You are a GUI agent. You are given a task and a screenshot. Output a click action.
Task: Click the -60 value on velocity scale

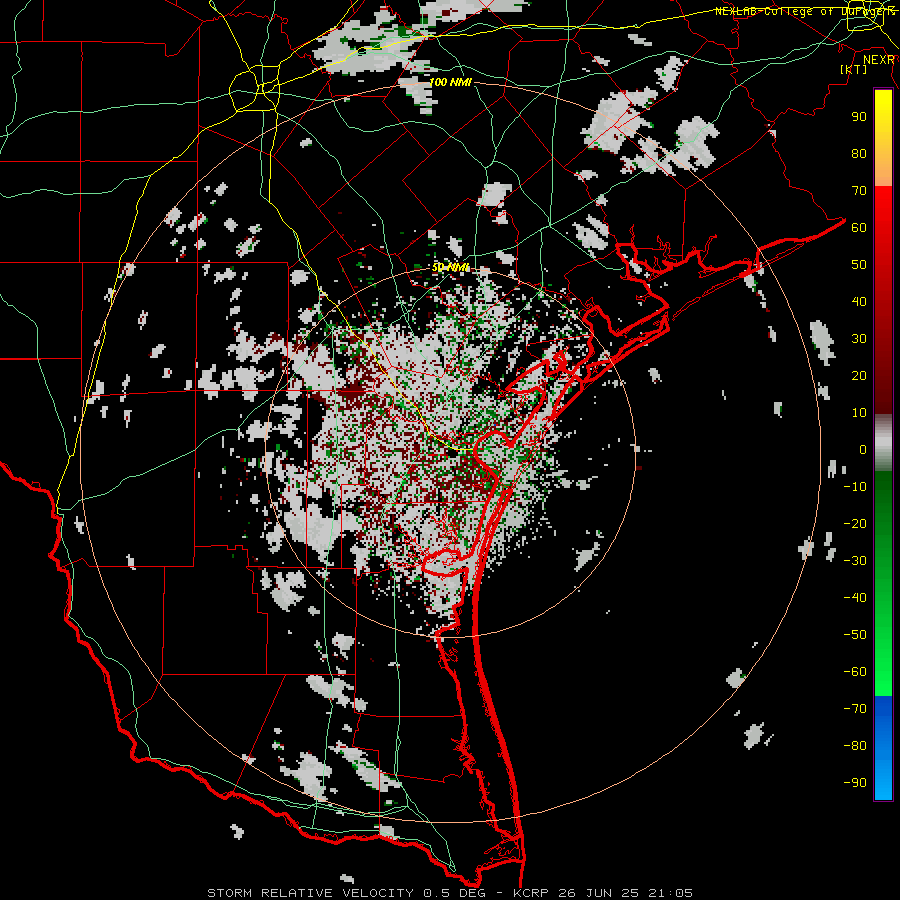[x=855, y=672]
